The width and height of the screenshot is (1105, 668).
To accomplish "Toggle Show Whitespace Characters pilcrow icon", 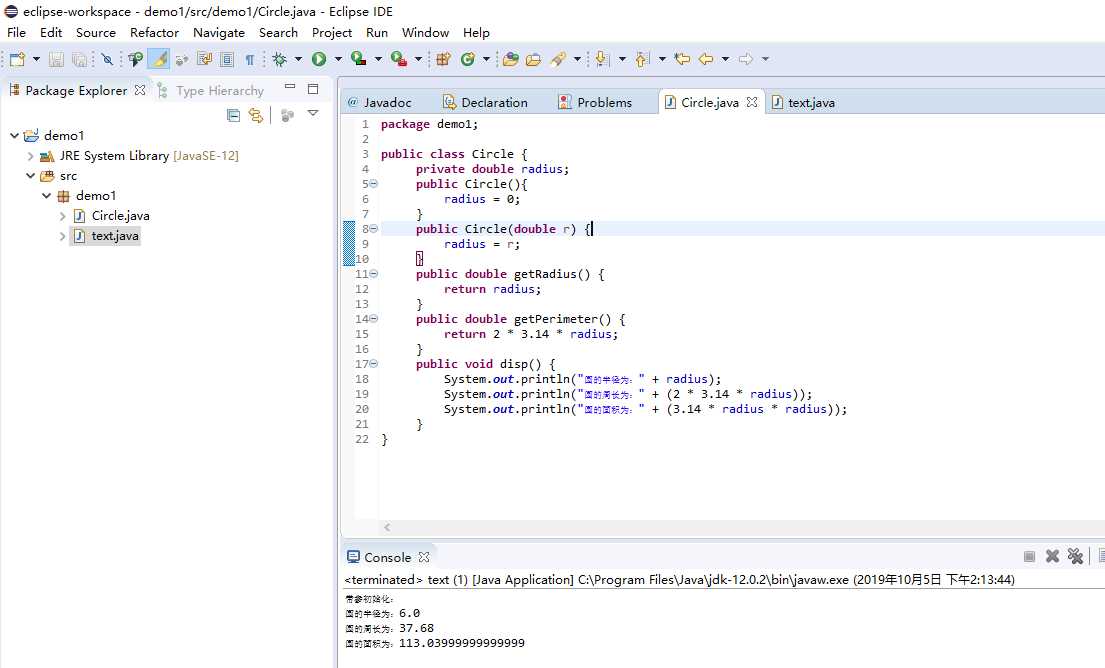I will click(x=249, y=59).
